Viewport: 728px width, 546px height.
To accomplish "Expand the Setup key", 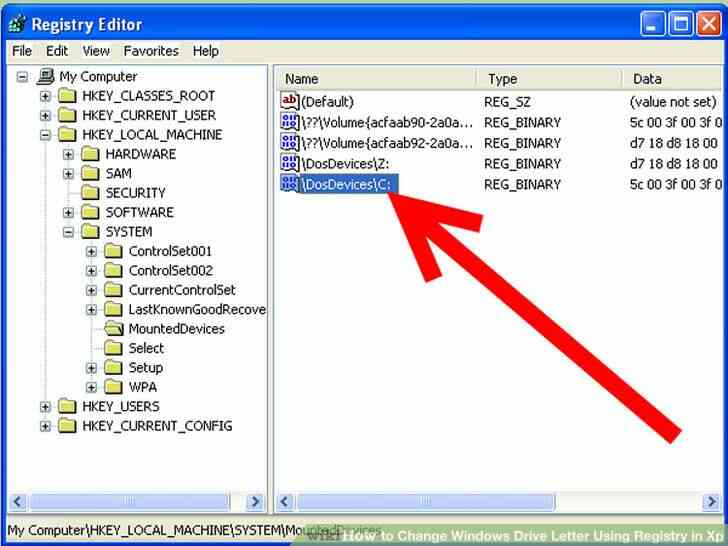I will point(91,368).
